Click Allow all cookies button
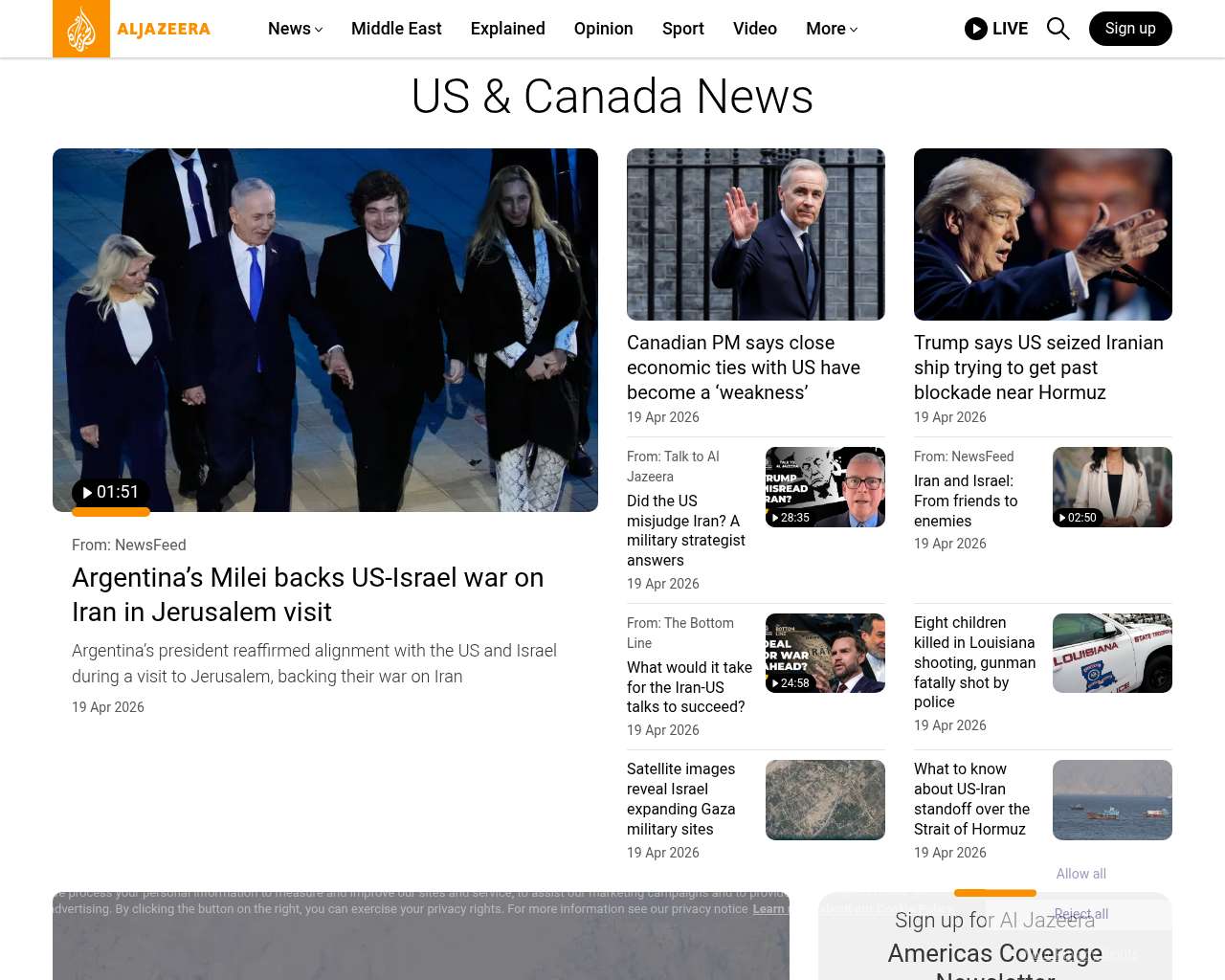 pyautogui.click(x=1080, y=874)
